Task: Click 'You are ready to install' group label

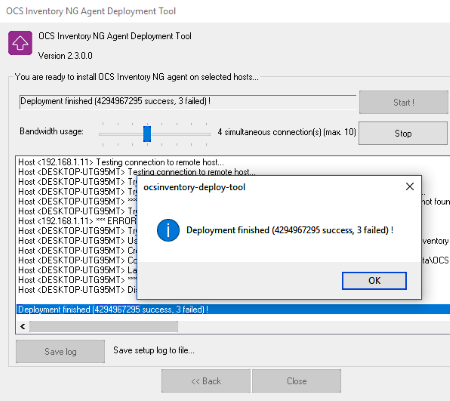Action: click(x=136, y=77)
